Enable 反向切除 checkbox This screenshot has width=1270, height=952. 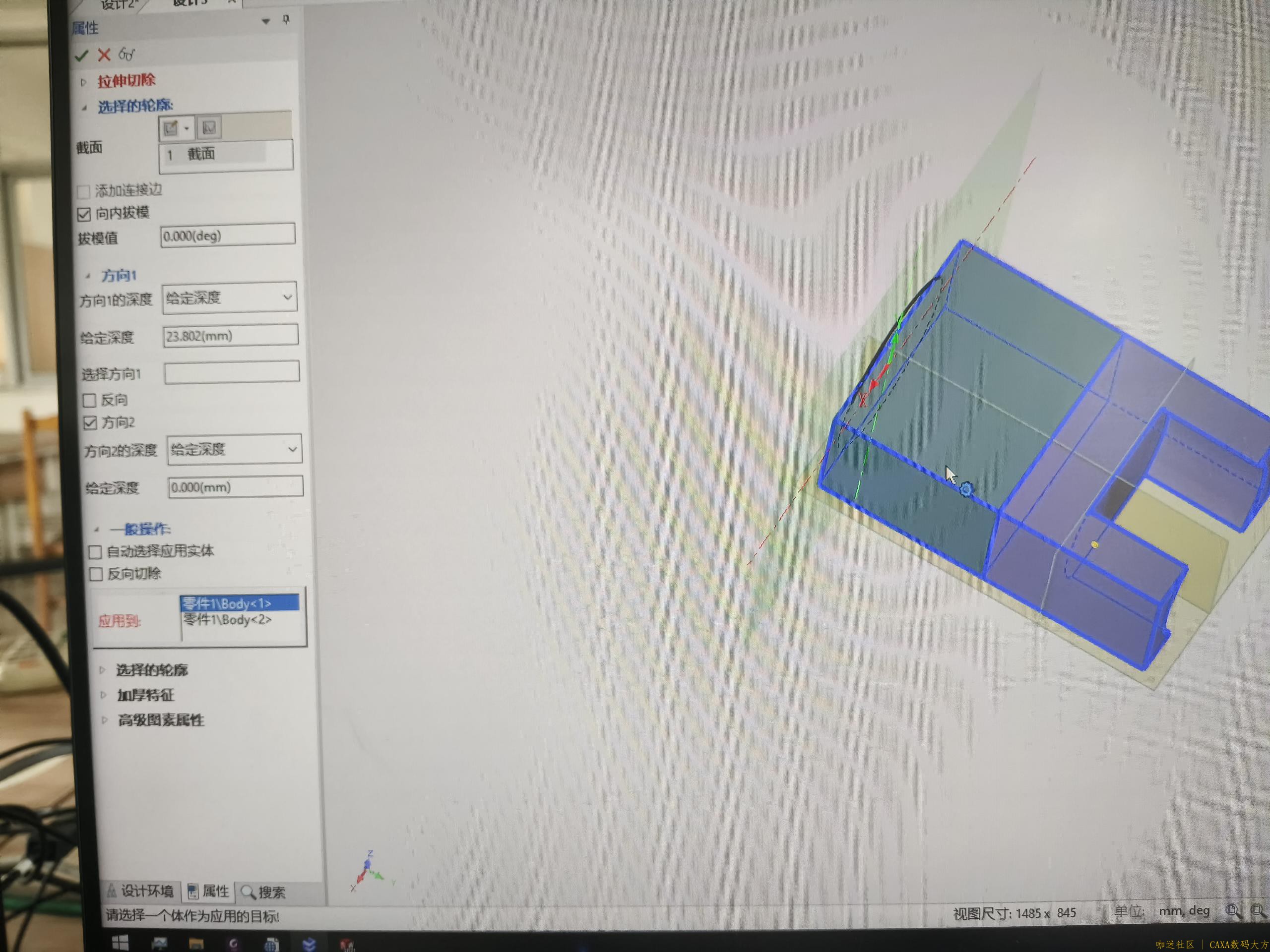click(x=96, y=574)
